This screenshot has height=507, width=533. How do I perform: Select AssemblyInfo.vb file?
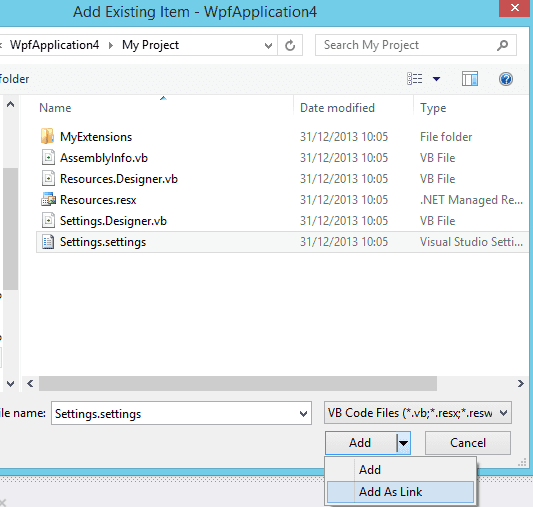282,158
